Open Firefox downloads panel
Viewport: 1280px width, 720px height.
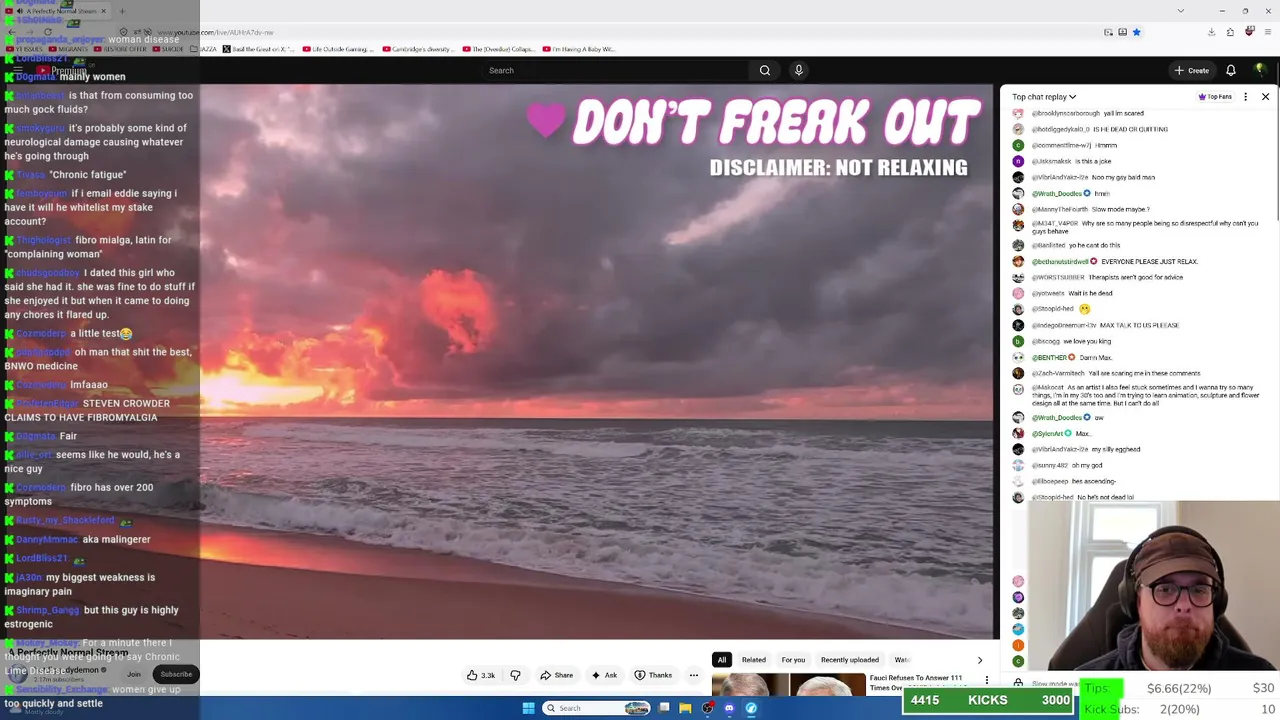point(1211,32)
